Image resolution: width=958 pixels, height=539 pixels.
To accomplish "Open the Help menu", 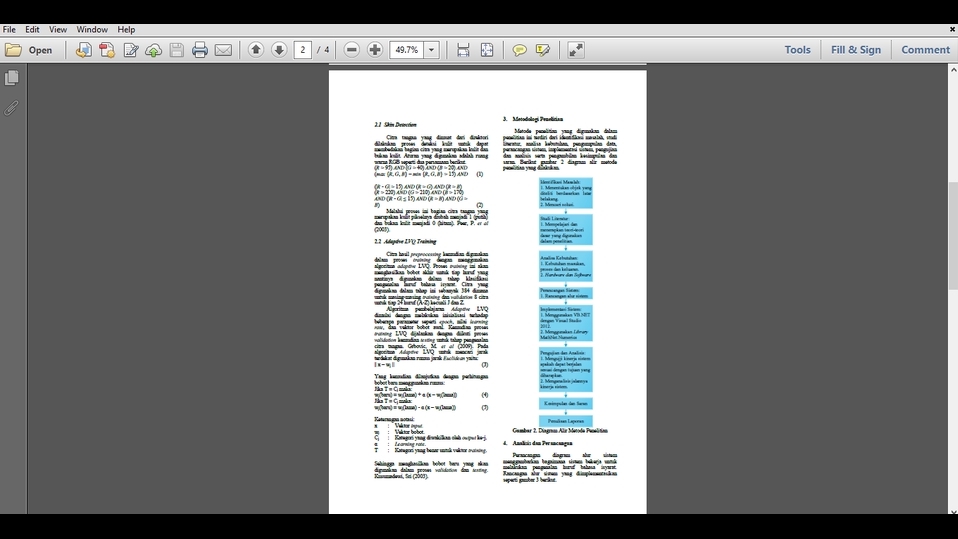I will tap(126, 29).
